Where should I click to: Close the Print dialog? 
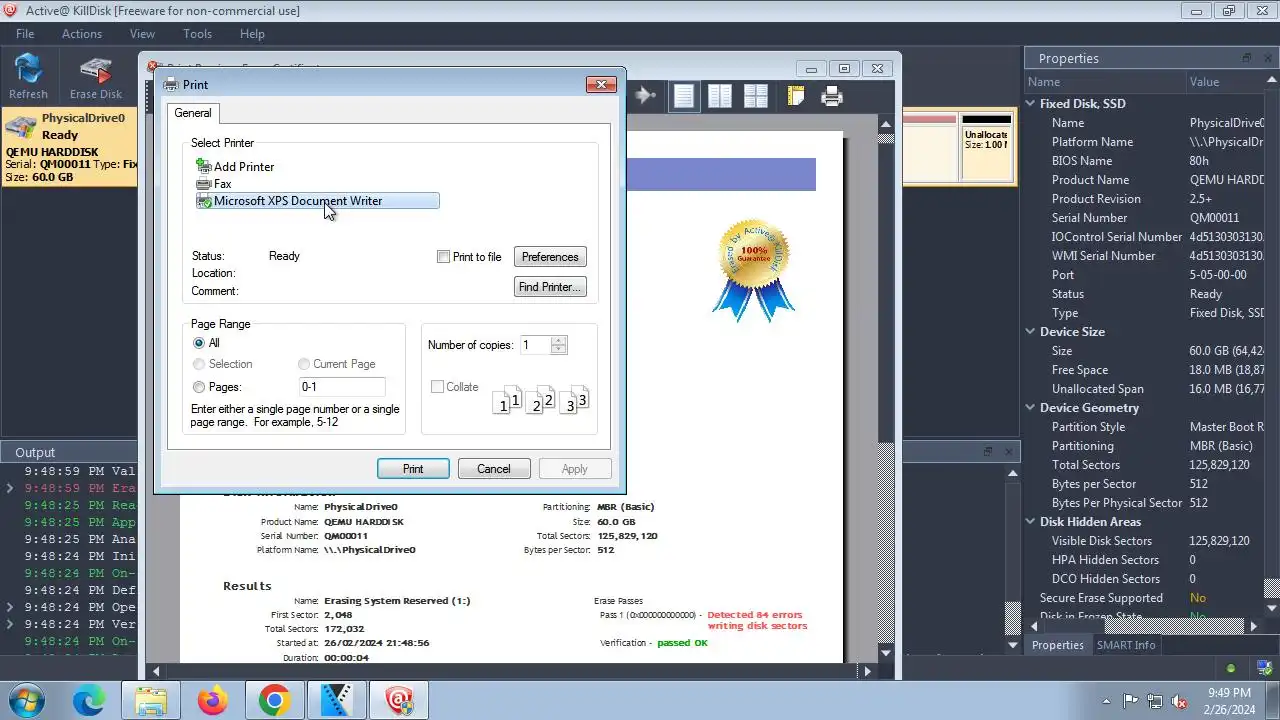click(601, 85)
